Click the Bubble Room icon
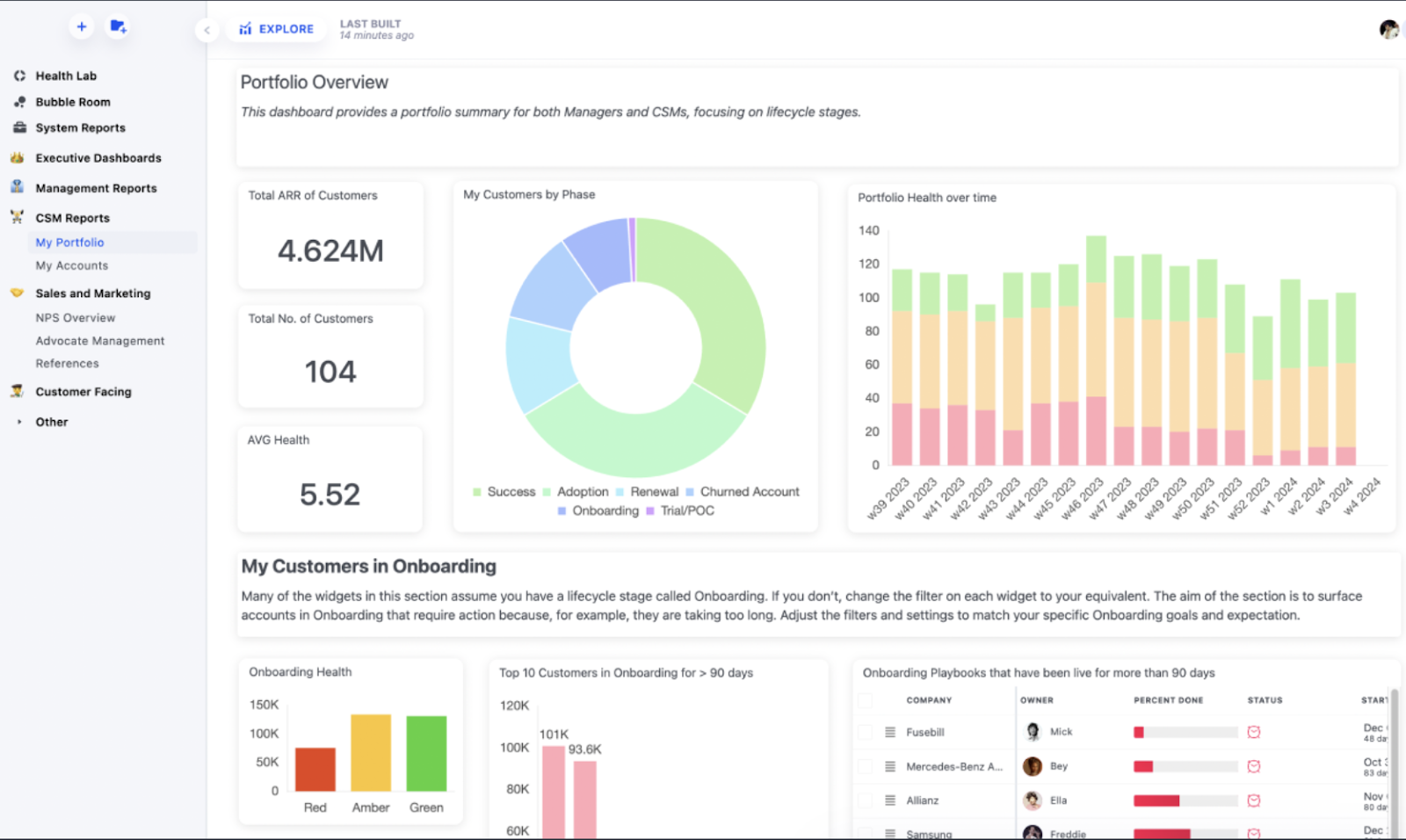 (19, 102)
